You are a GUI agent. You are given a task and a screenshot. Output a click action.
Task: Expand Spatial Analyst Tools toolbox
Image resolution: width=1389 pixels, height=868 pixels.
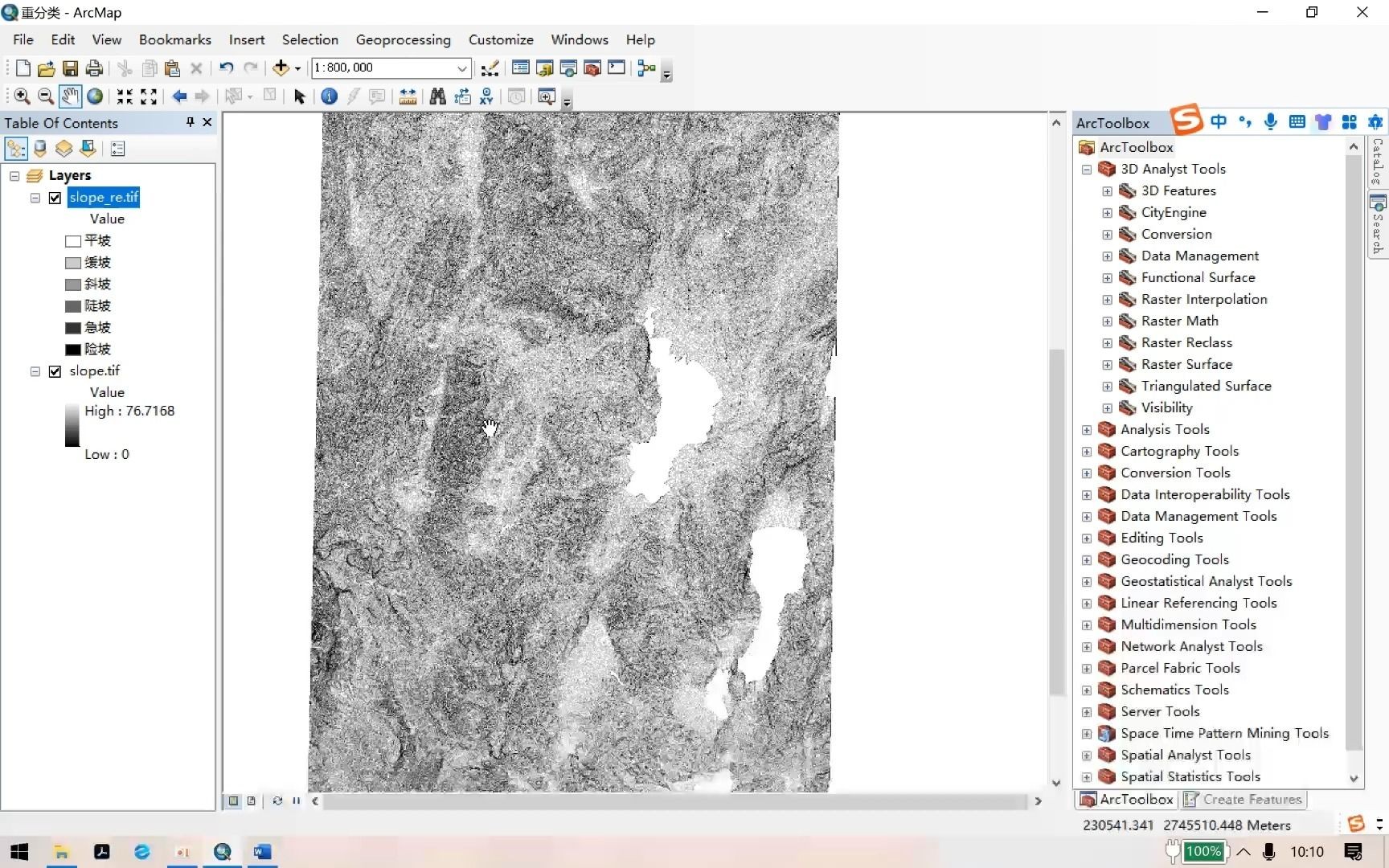click(x=1087, y=755)
